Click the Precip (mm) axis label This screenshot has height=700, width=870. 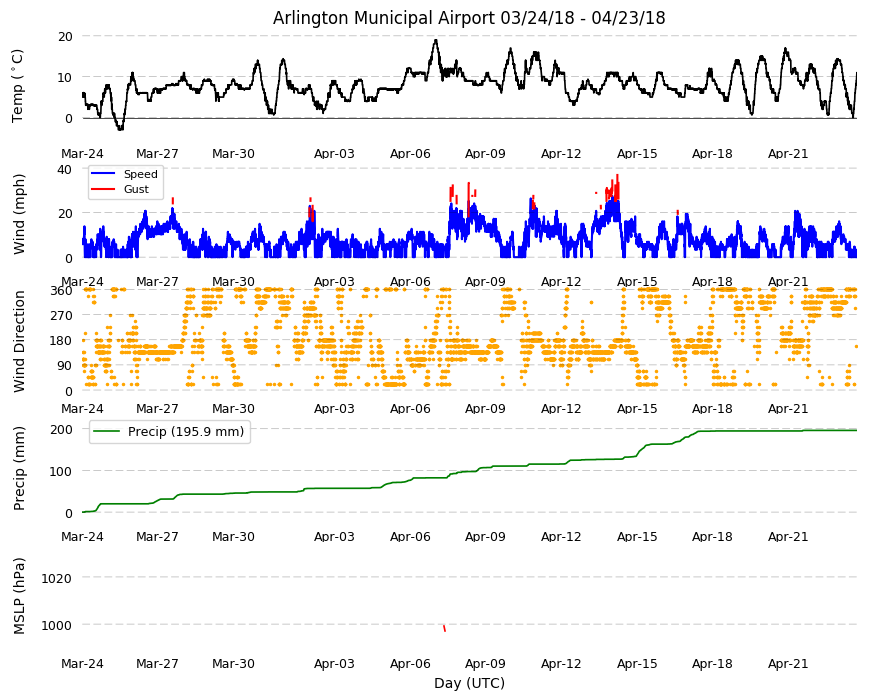pyautogui.click(x=19, y=469)
